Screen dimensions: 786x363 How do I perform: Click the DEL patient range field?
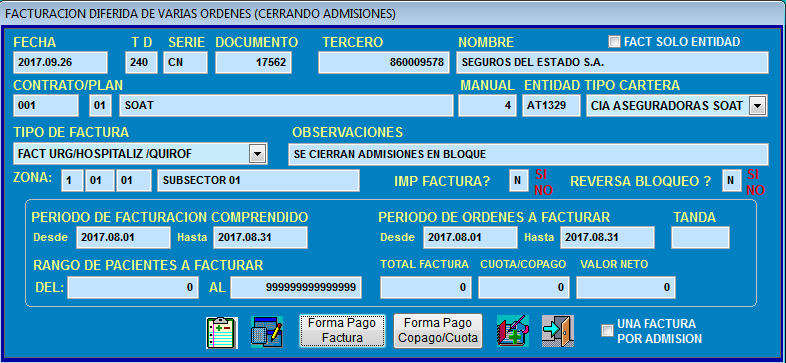pos(133,288)
